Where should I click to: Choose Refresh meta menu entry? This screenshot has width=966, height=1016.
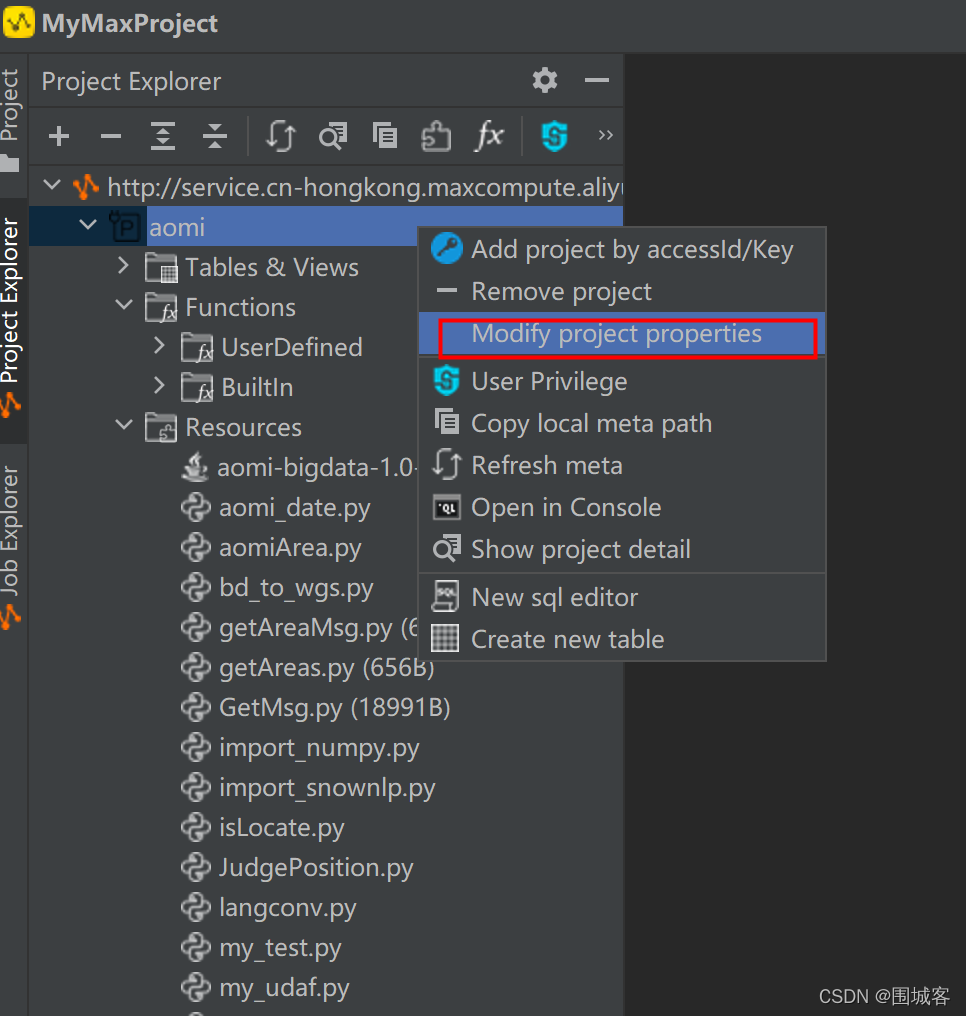coord(622,465)
